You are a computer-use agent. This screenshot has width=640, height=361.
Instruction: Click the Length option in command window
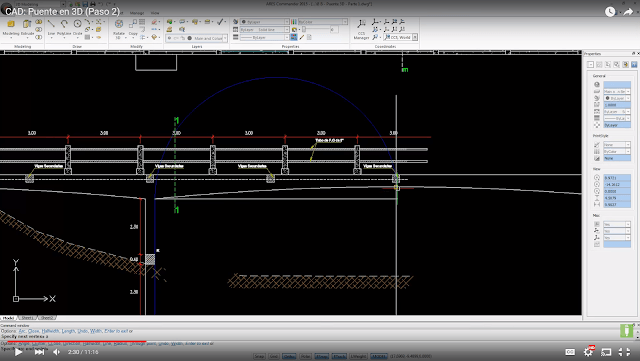click(69, 331)
